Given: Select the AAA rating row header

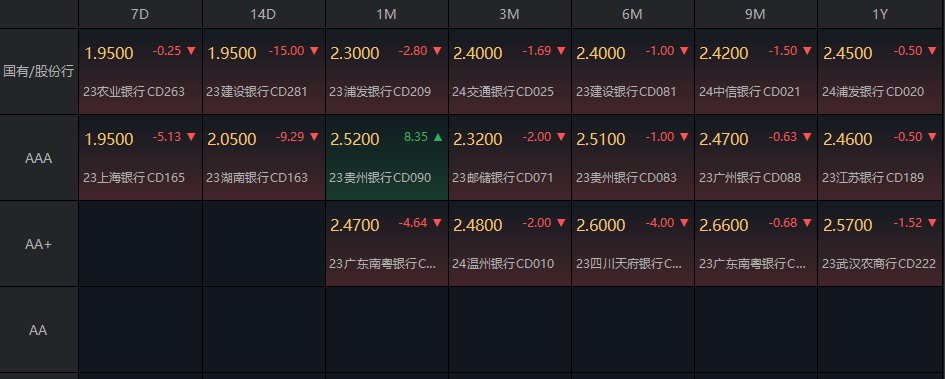Looking at the screenshot, I should (x=39, y=158).
